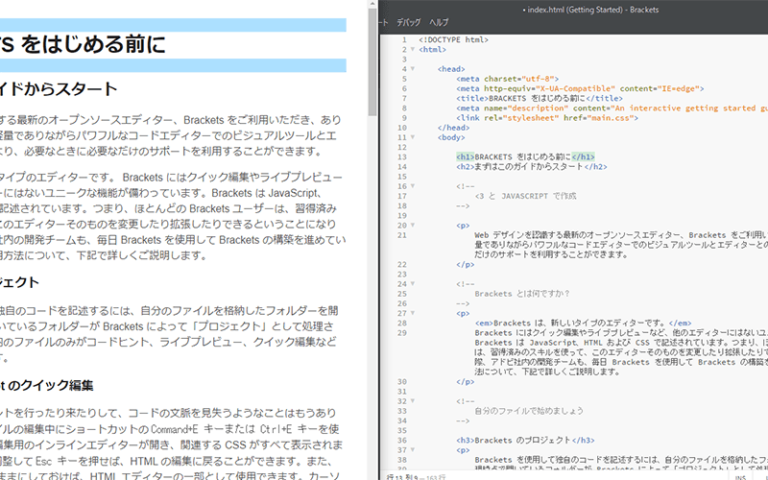Click the closing </p> tag on line 22
The width and height of the screenshot is (768, 480).
coord(465,264)
